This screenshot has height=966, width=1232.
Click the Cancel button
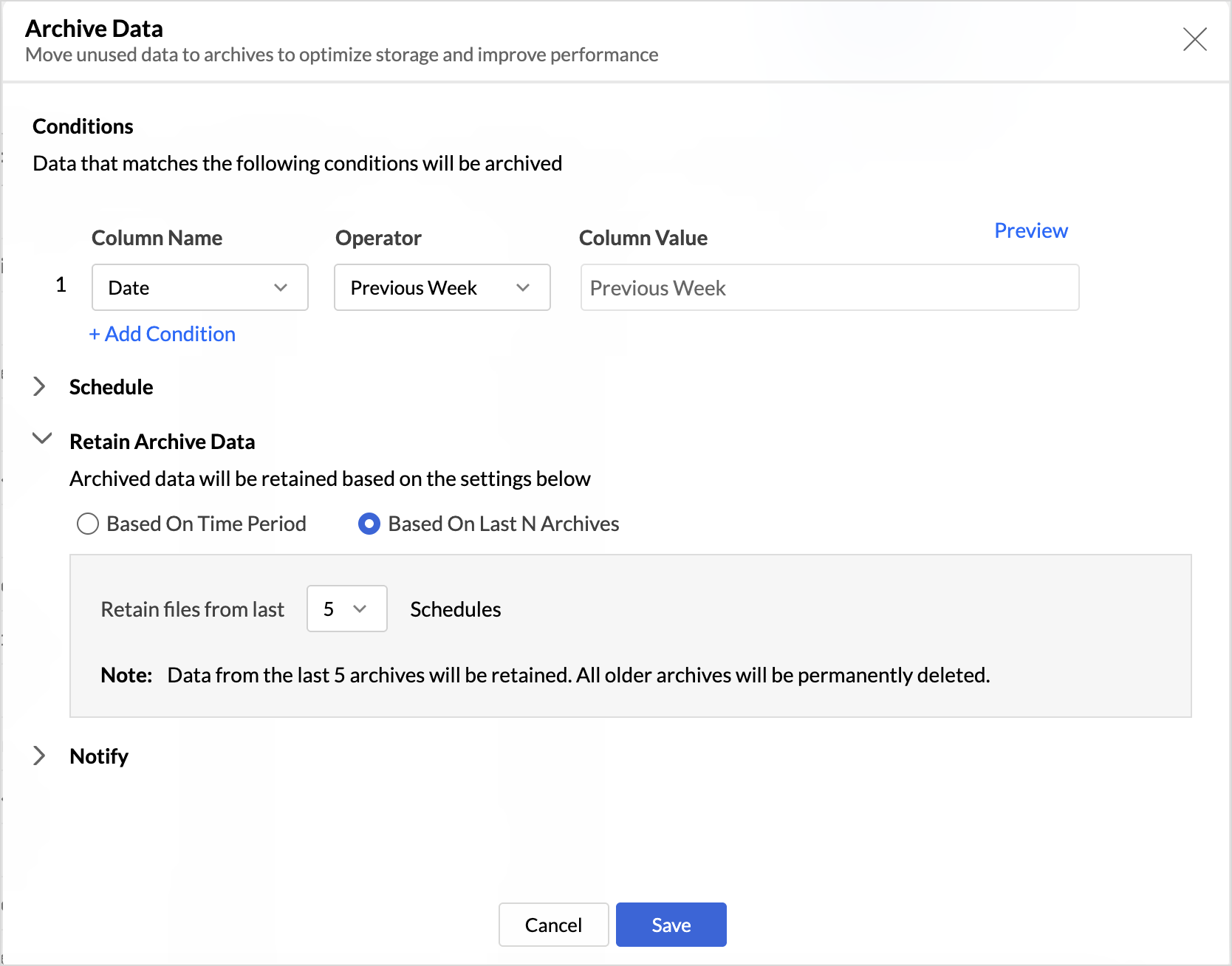pos(553,925)
